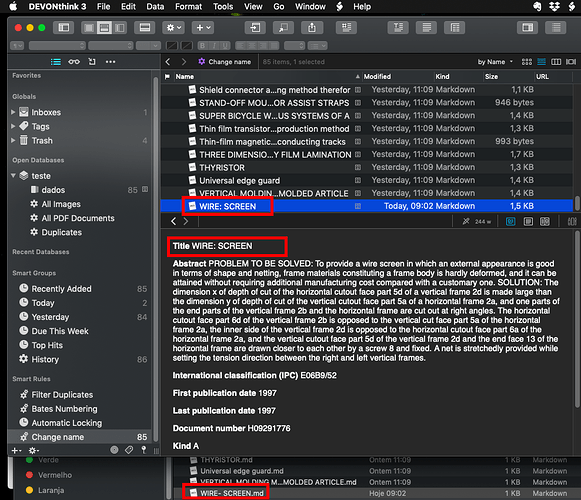This screenshot has width=581, height=500.
Task: Switch to column view icon
Action: [556, 62]
